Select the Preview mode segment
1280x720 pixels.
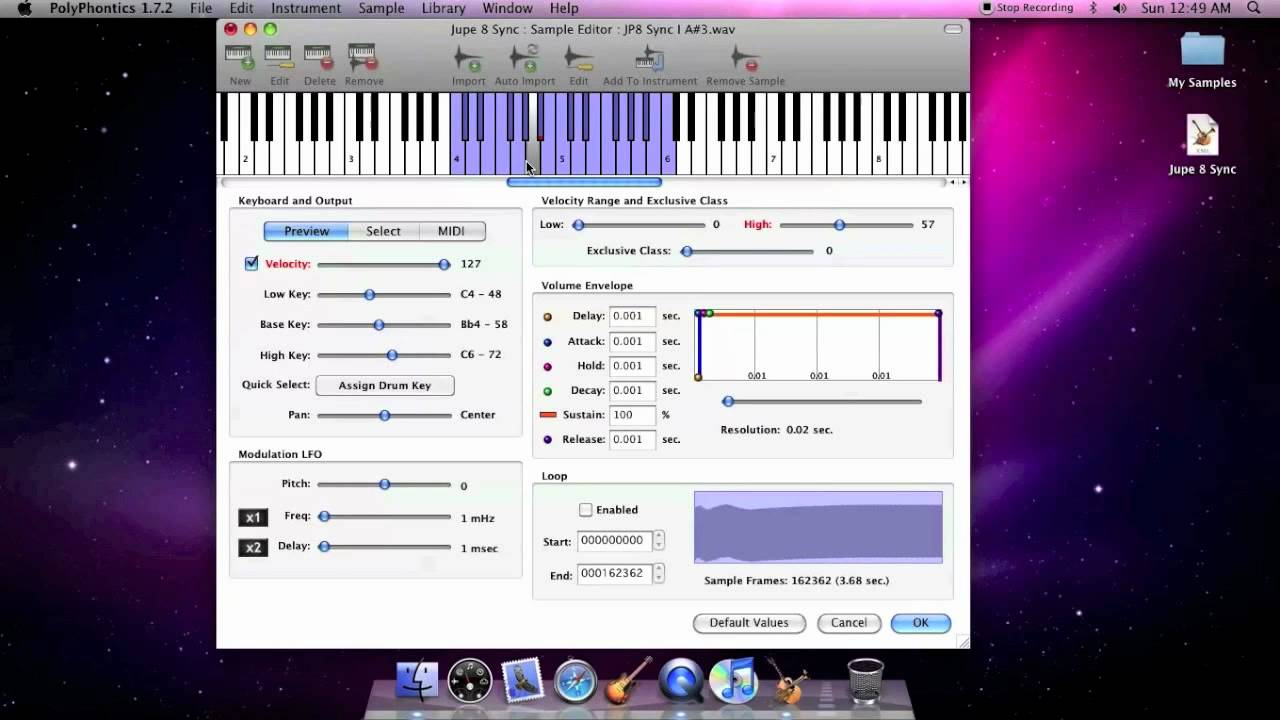(306, 231)
